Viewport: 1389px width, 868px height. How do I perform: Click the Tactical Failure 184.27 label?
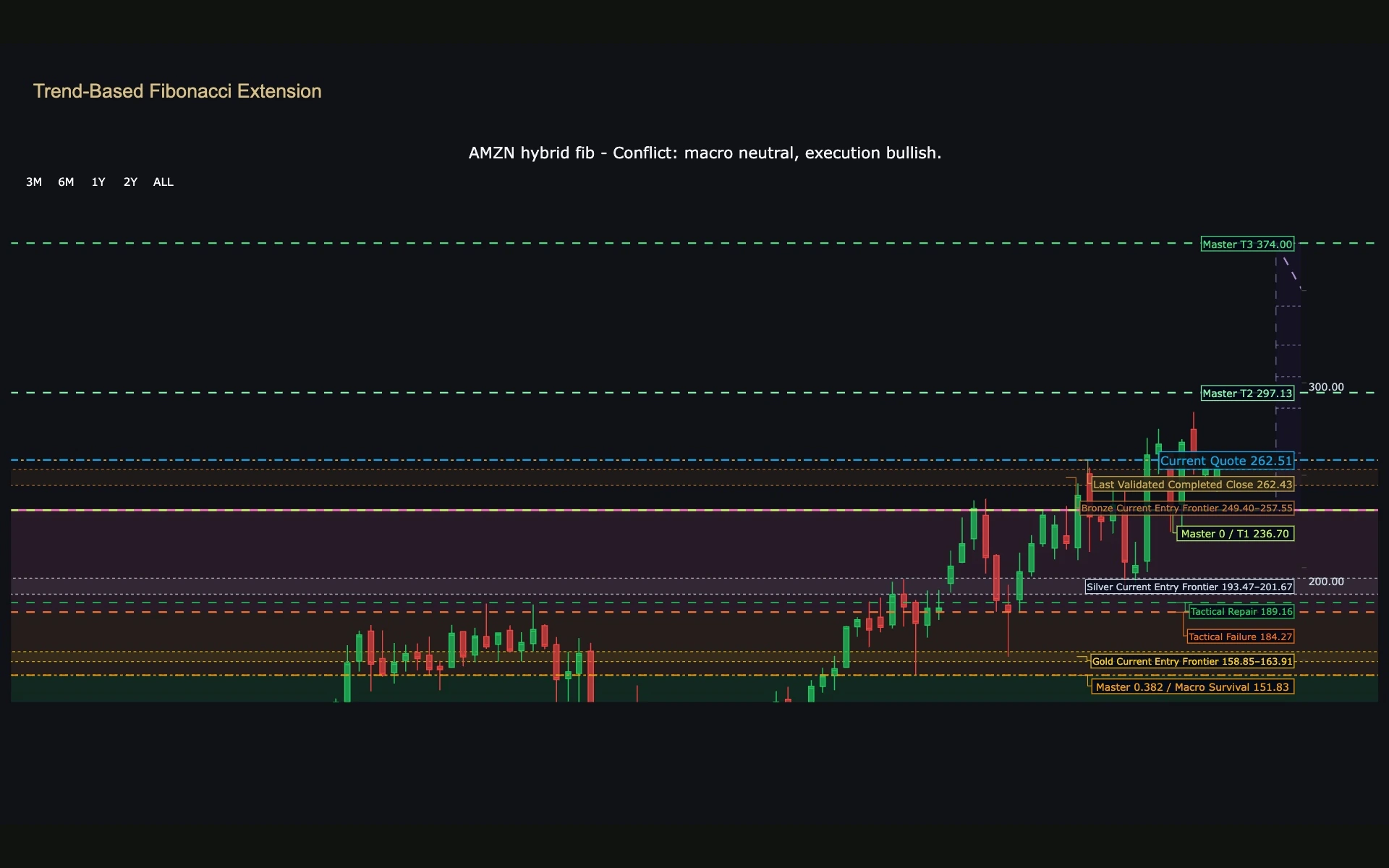1240,637
